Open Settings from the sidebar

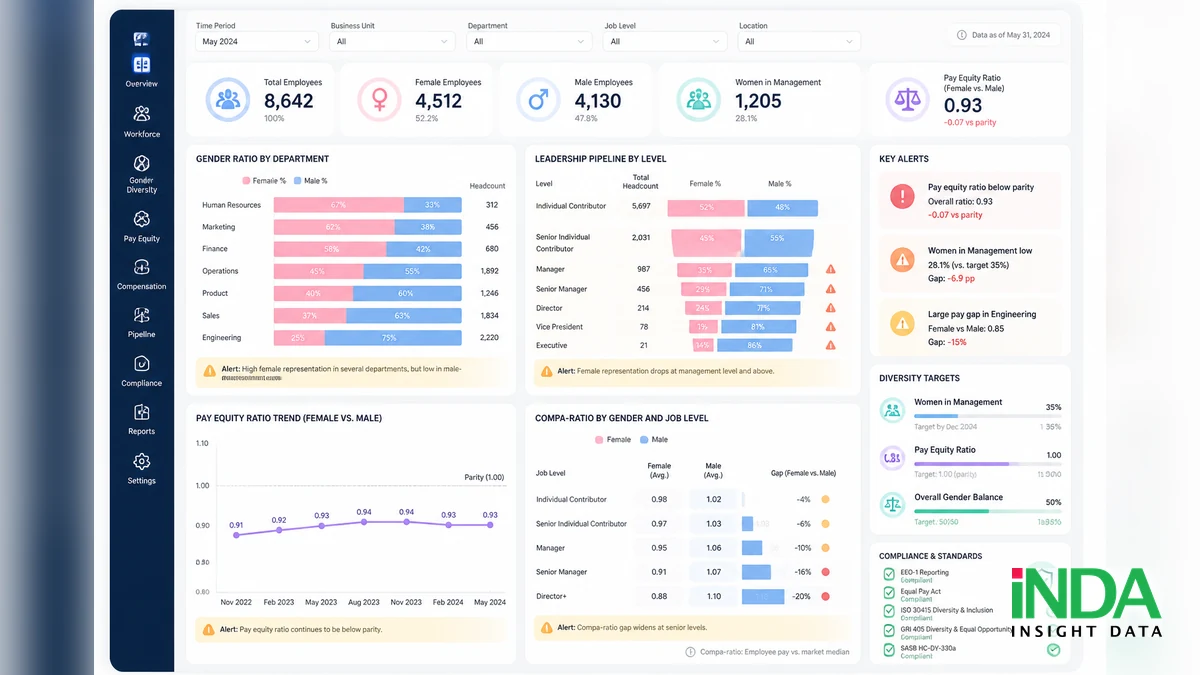pyautogui.click(x=141, y=468)
